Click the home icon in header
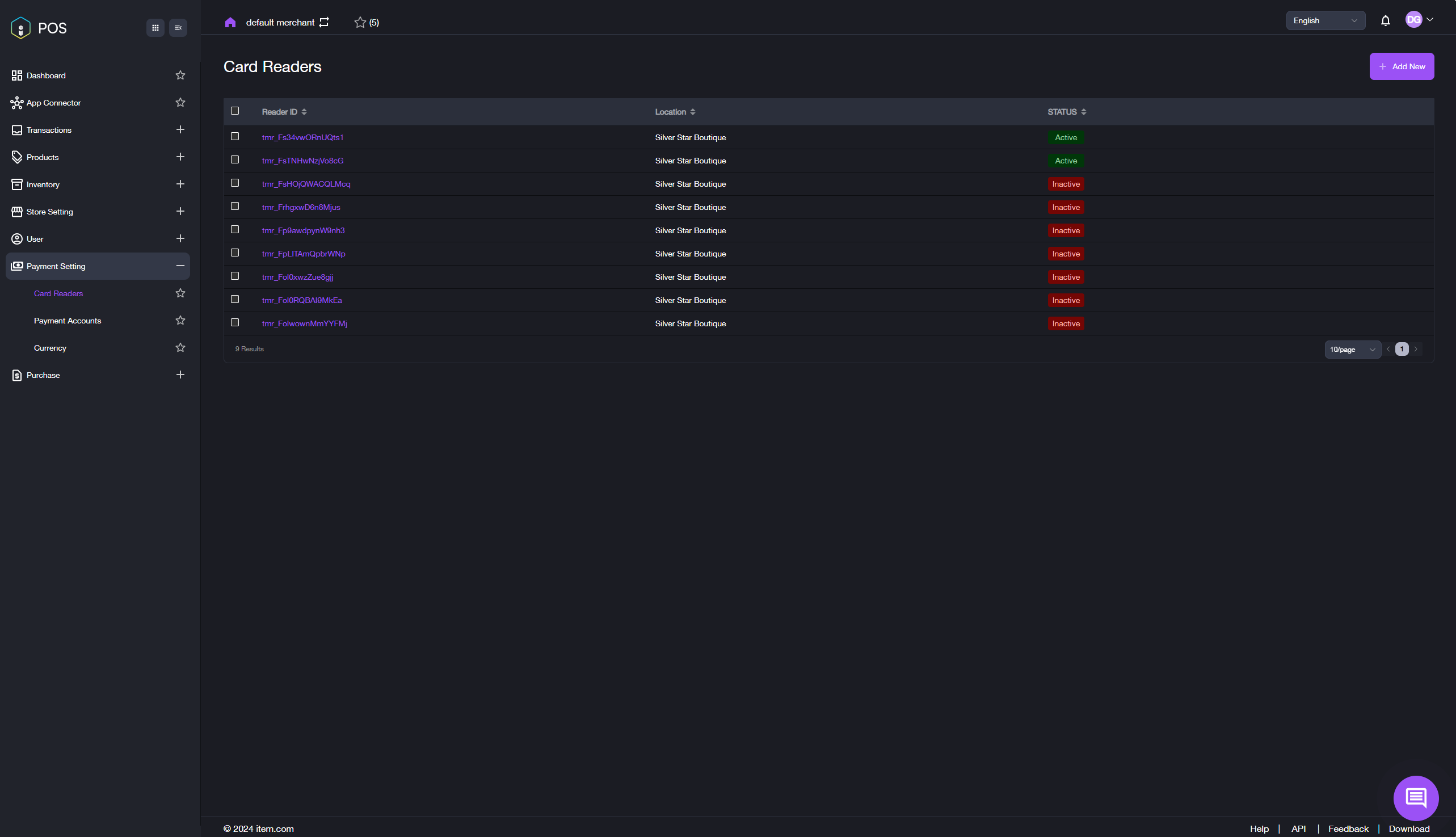 pyautogui.click(x=230, y=23)
